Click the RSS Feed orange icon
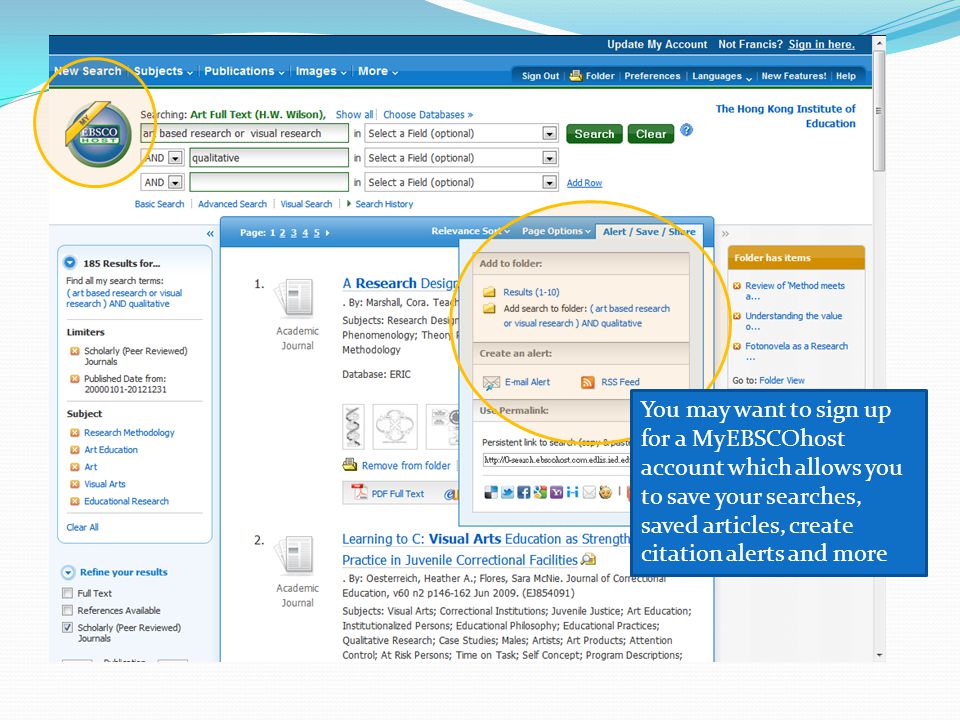This screenshot has width=960, height=720. click(x=587, y=382)
